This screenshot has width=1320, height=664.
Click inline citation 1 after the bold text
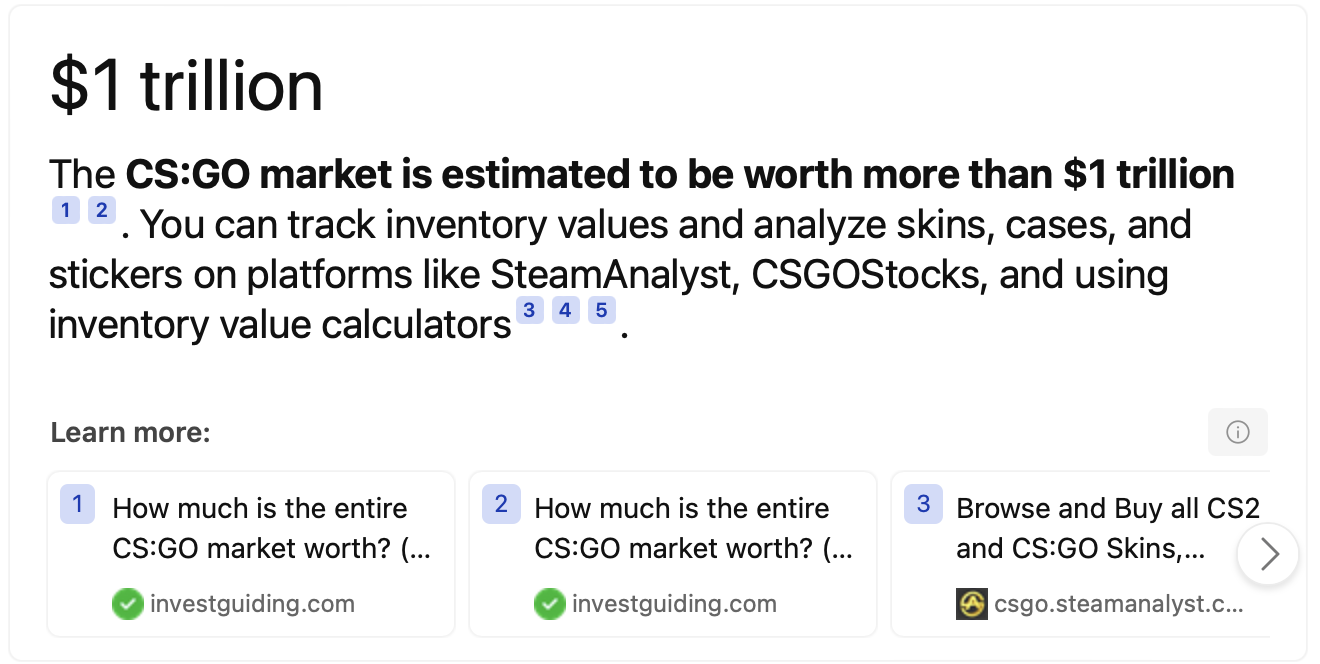click(66, 210)
